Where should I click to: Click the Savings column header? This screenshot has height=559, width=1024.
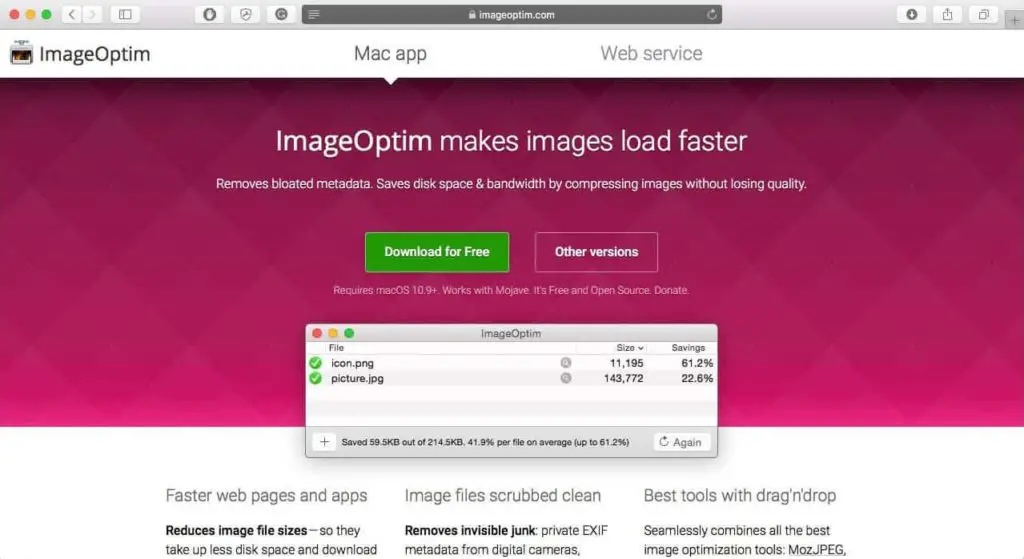pyautogui.click(x=688, y=348)
